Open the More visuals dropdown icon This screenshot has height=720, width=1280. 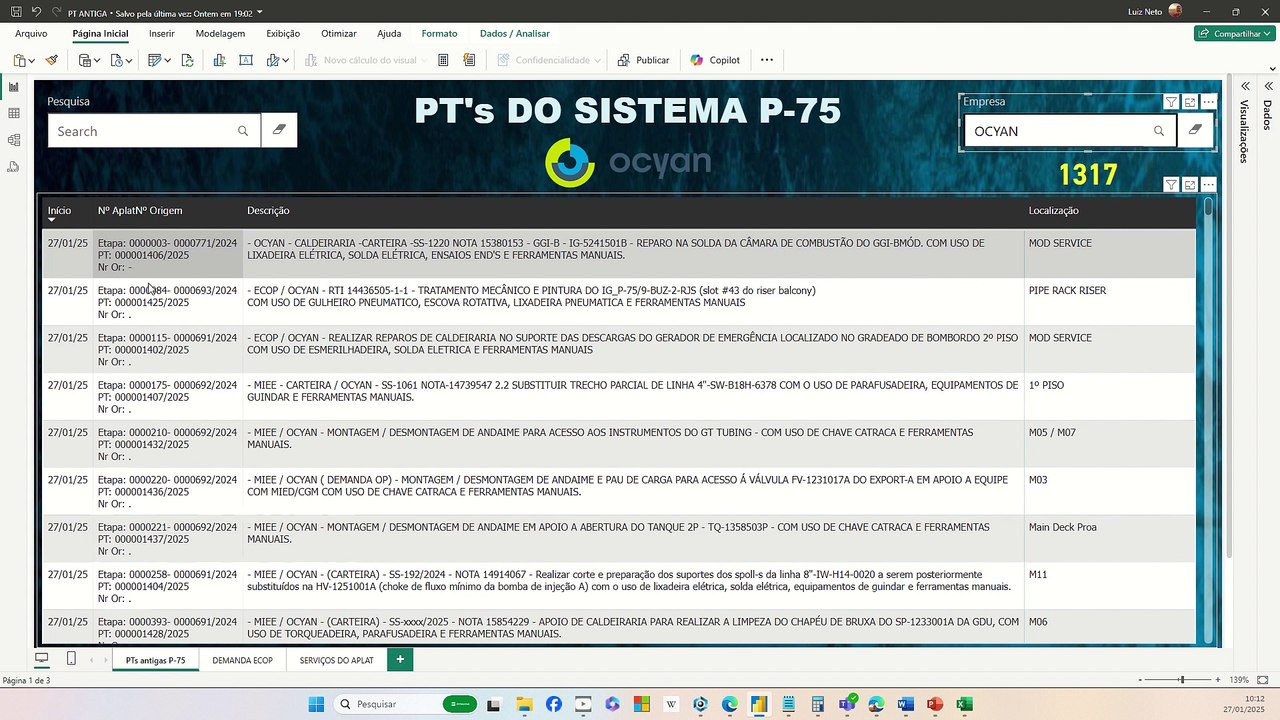tap(277, 60)
